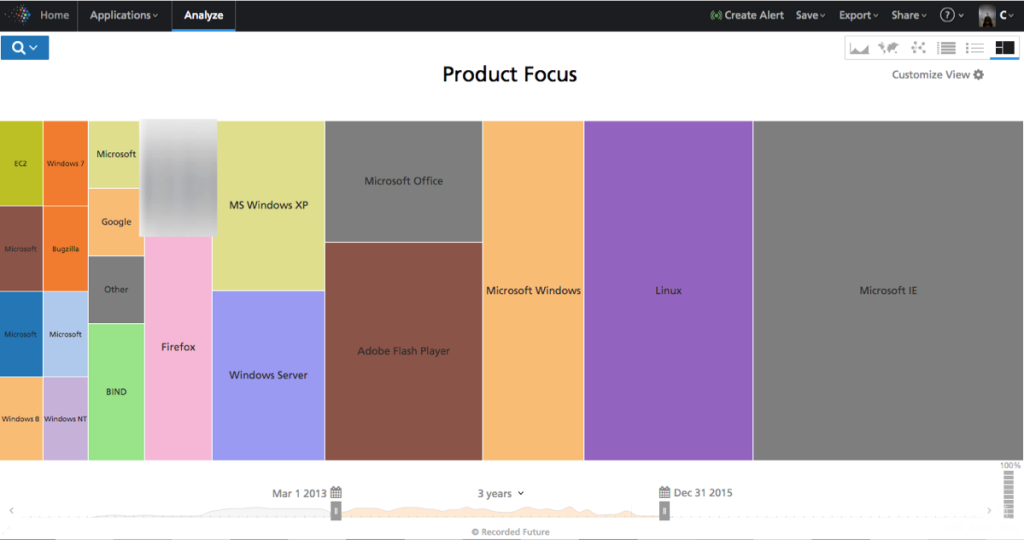Open the Save dropdown
The width and height of the screenshot is (1024, 540).
(x=810, y=15)
